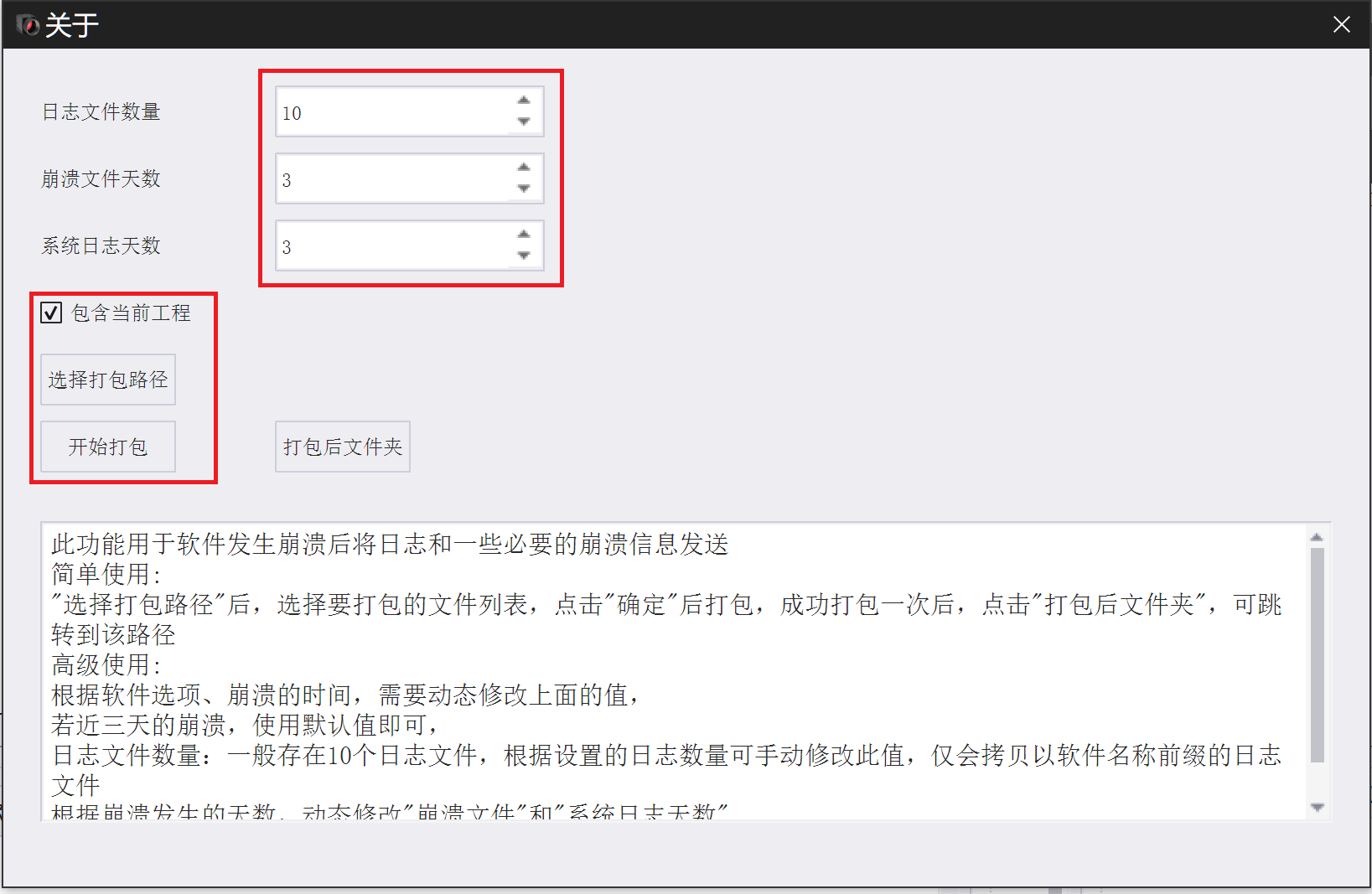Open the 打包后文件夹 folder button

[343, 447]
